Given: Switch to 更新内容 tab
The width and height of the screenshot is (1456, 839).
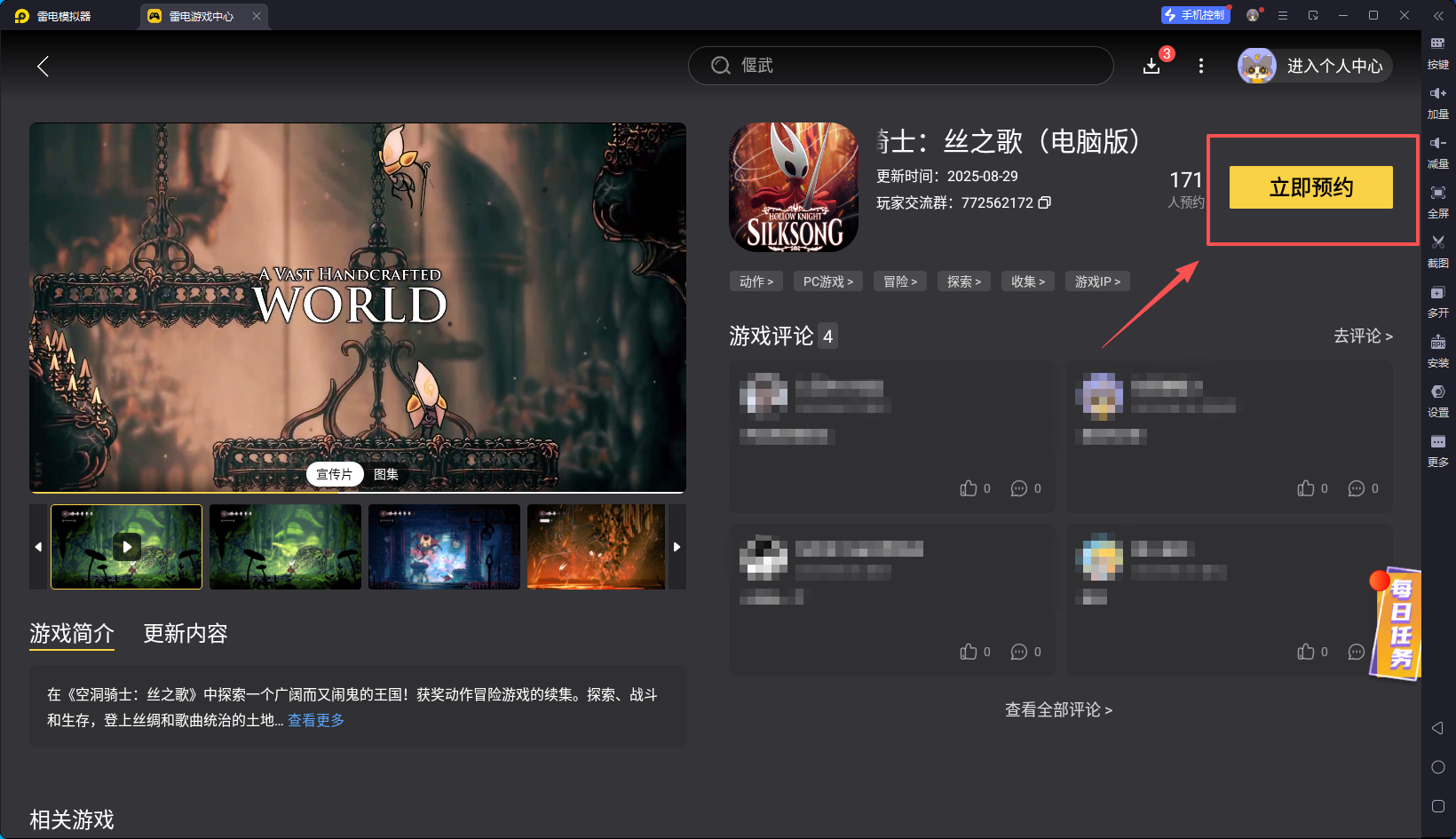Looking at the screenshot, I should [x=186, y=633].
